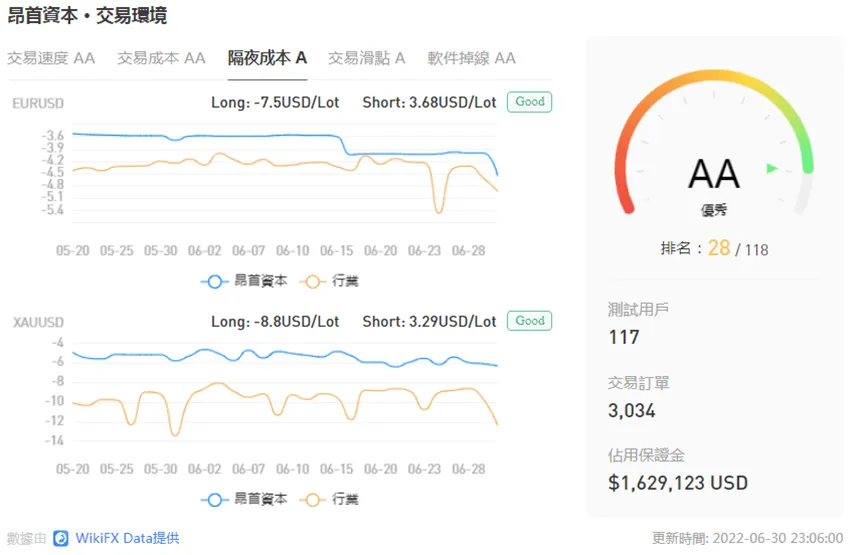Click XAUUSD Short: 3.29USD/Lot value
Viewport: 864px width, 555px height.
[429, 322]
